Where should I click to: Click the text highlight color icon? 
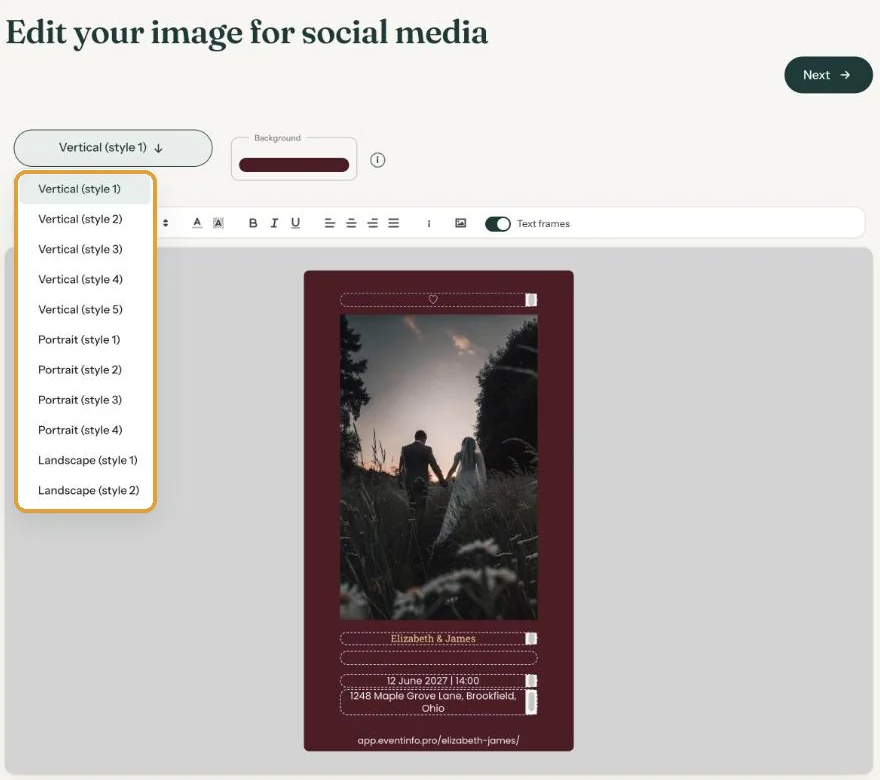click(218, 223)
